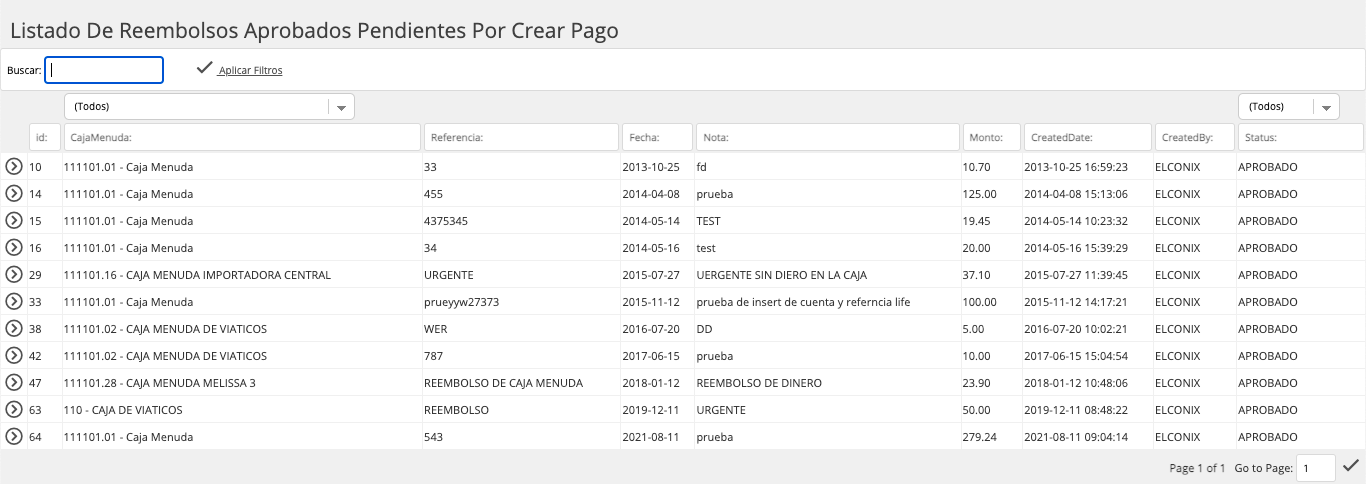Click CreatedDate '2013-10-25 16:59:23'
Screen dimensions: 1366x484
pyautogui.click(x=1076, y=167)
